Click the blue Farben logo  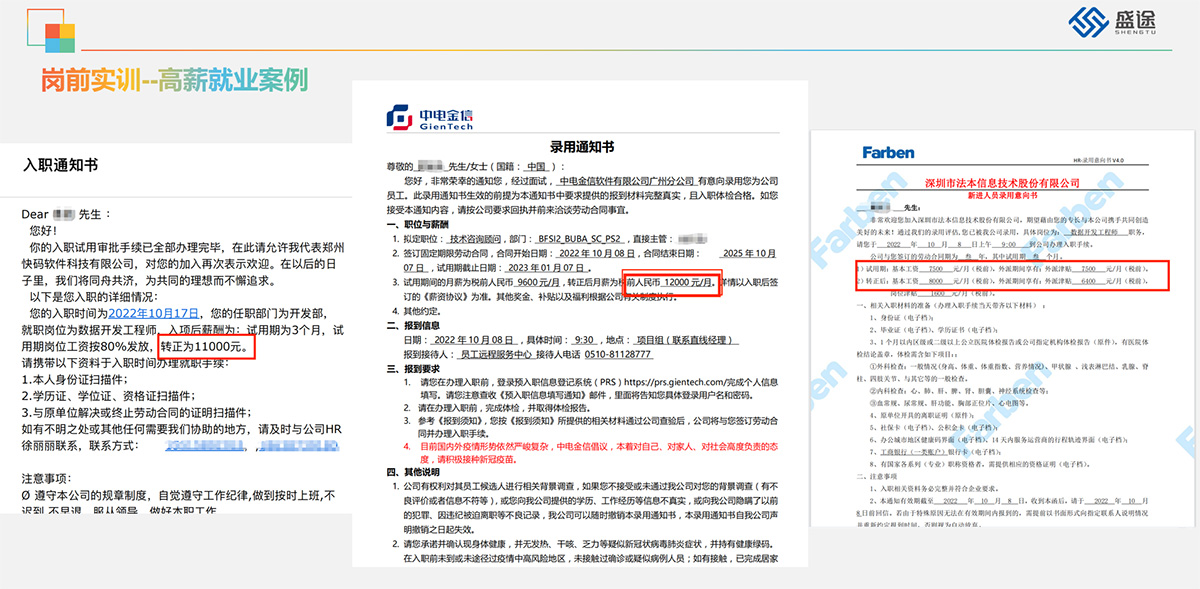click(x=888, y=152)
